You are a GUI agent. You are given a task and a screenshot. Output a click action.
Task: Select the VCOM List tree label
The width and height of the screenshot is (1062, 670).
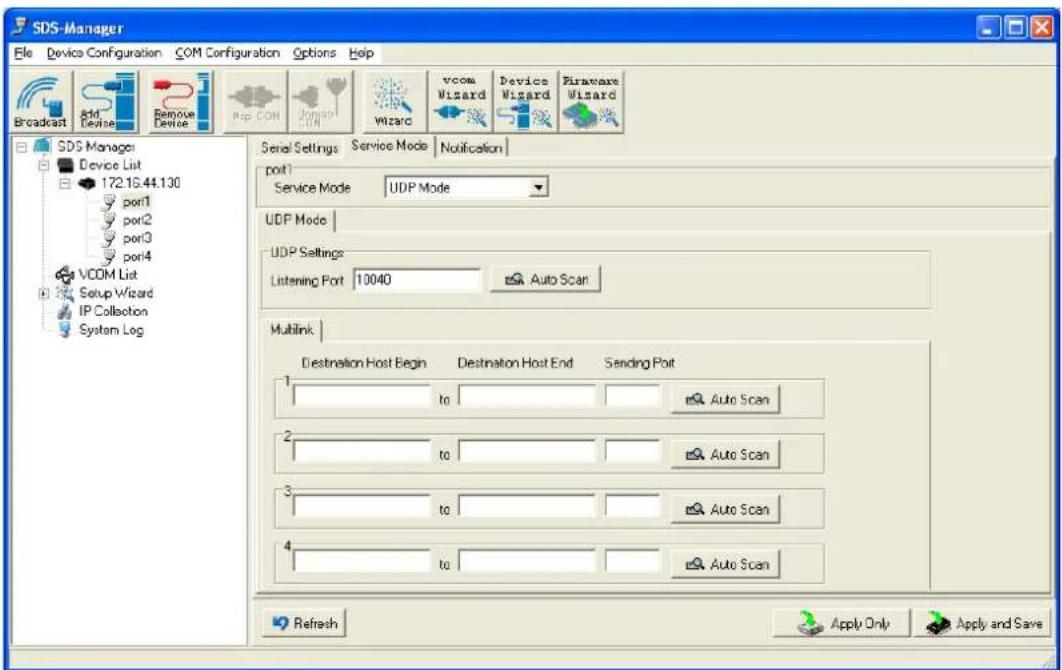[108, 274]
